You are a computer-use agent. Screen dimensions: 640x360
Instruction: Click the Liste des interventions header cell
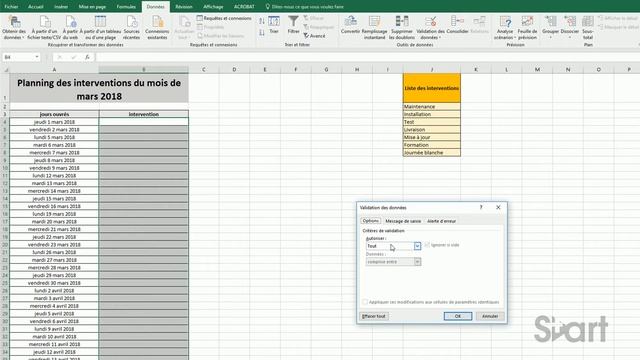click(432, 88)
